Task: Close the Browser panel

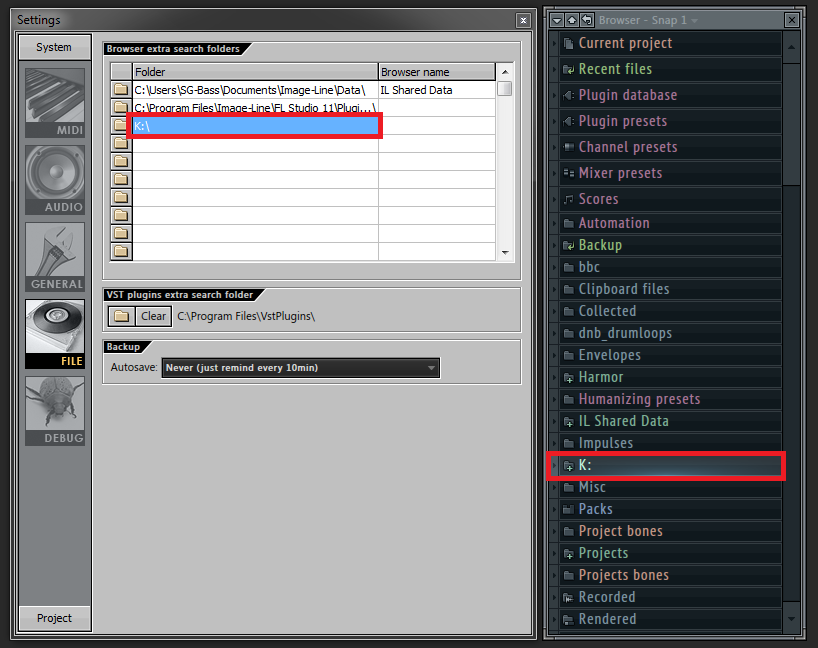Action: coord(792,20)
